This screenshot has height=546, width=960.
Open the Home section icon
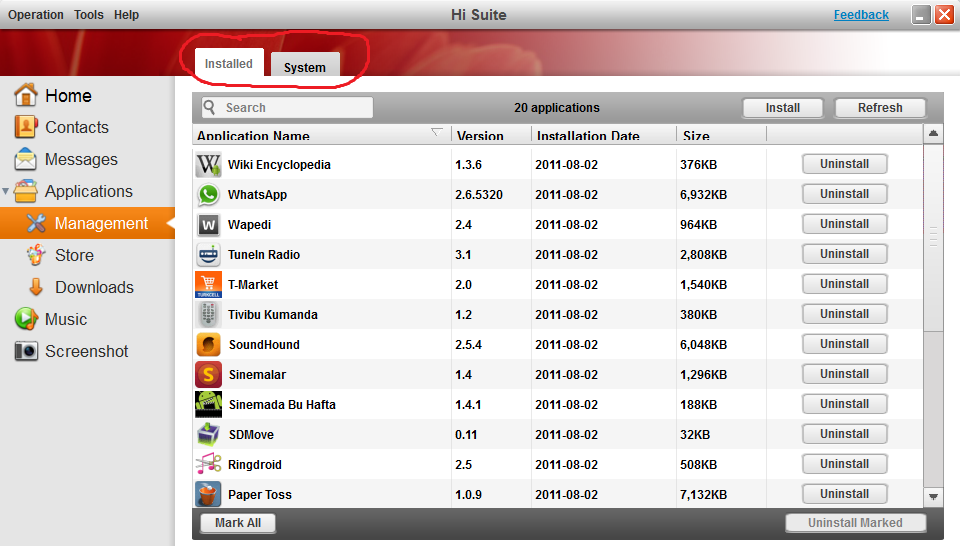[x=26, y=96]
